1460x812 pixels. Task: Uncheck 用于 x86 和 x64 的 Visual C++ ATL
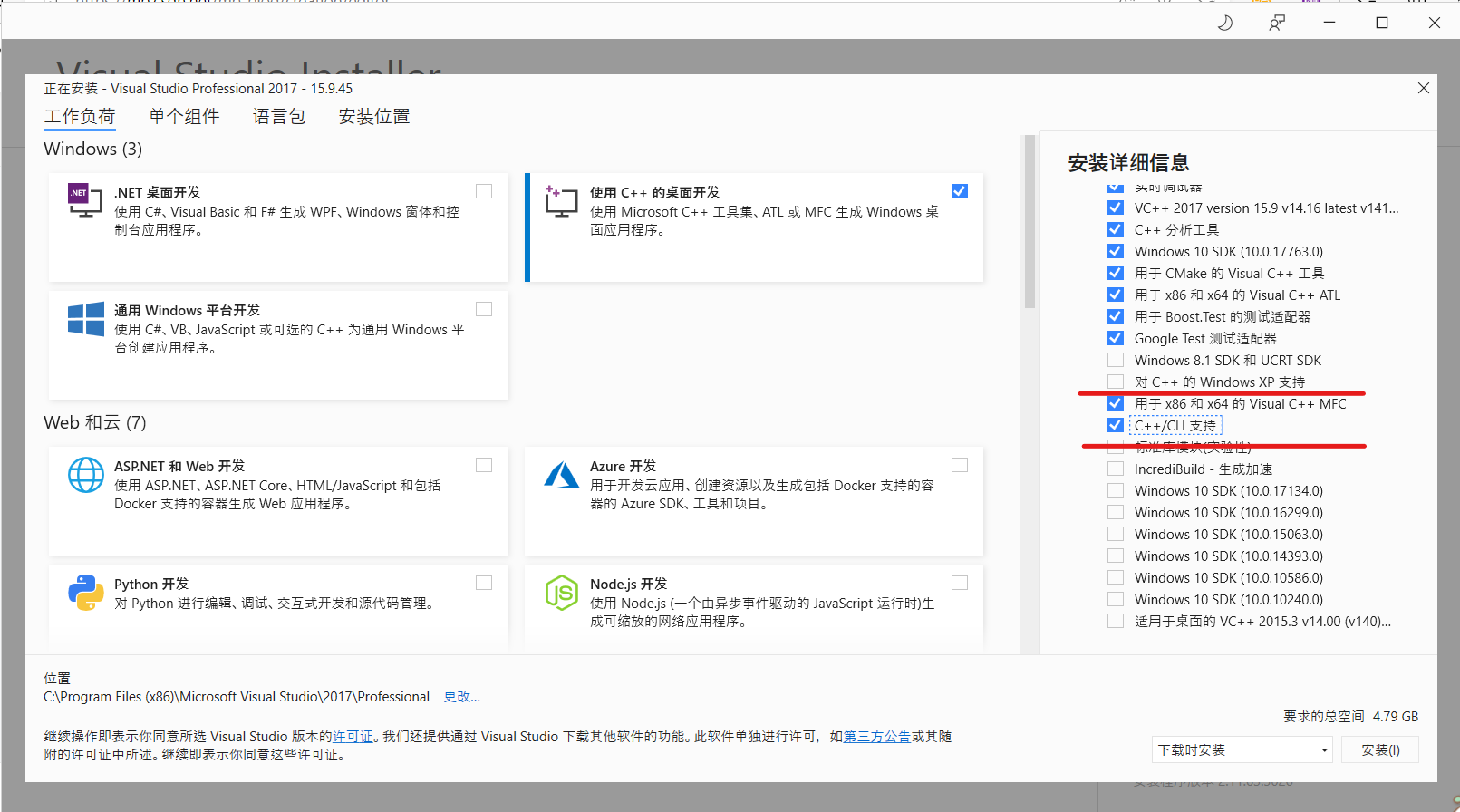[x=1116, y=295]
